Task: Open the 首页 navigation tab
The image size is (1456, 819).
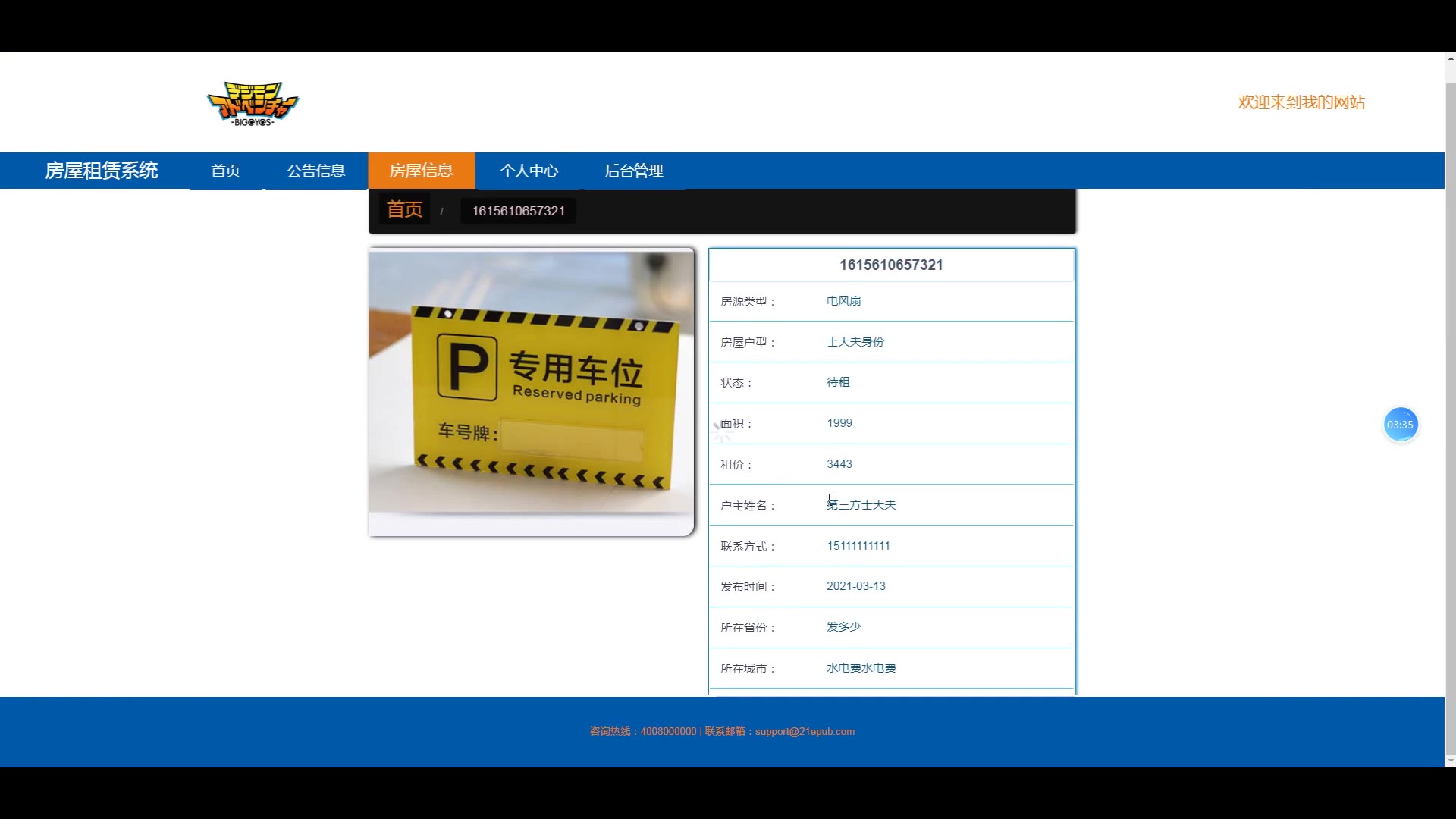Action: [225, 171]
